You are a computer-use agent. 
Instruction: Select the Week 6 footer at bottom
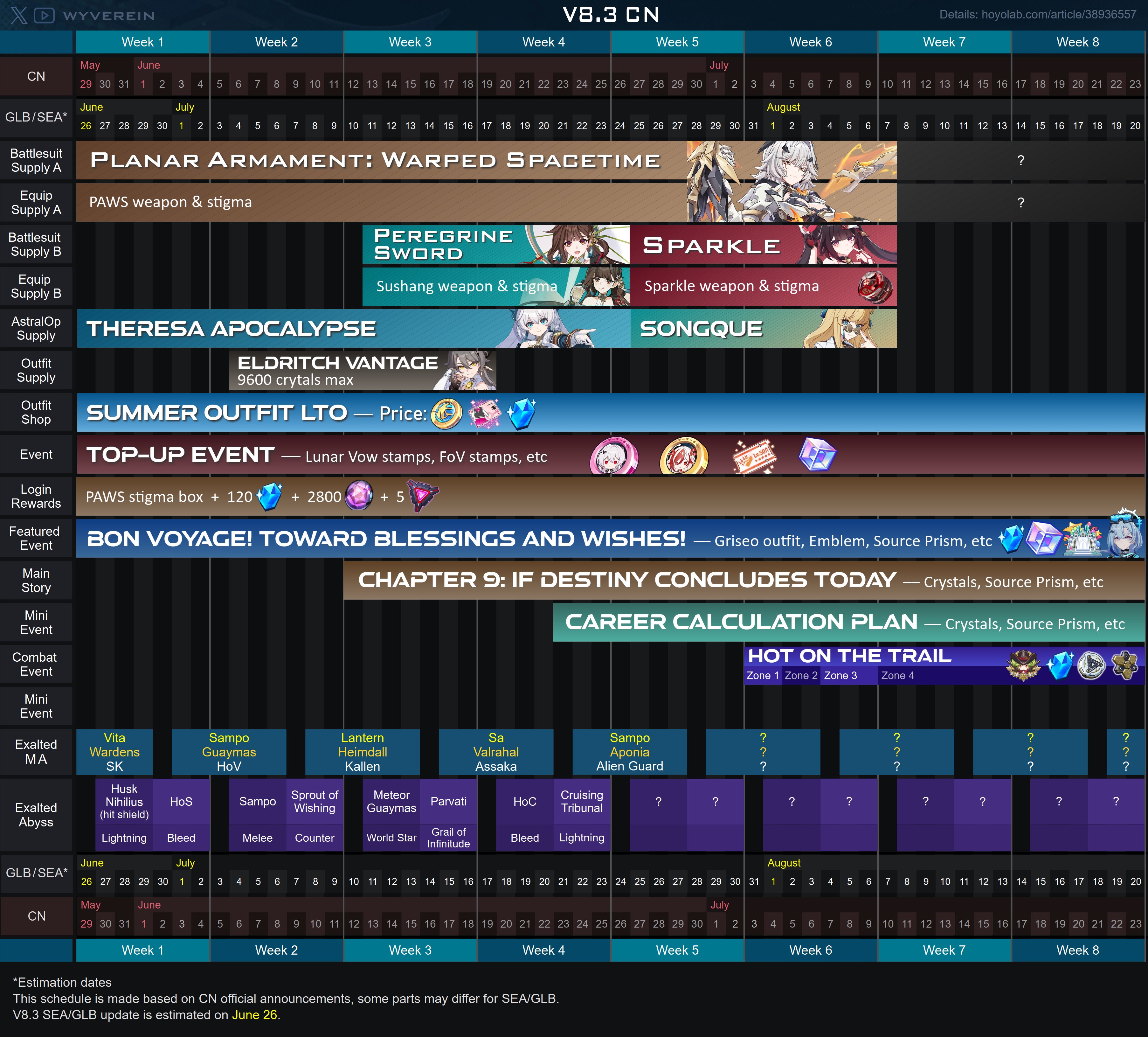point(811,950)
